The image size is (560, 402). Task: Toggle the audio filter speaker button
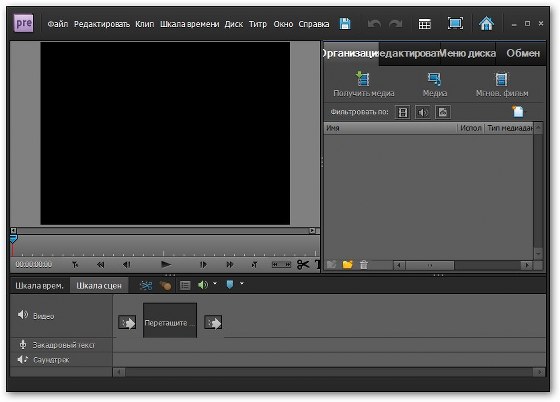pyautogui.click(x=422, y=112)
